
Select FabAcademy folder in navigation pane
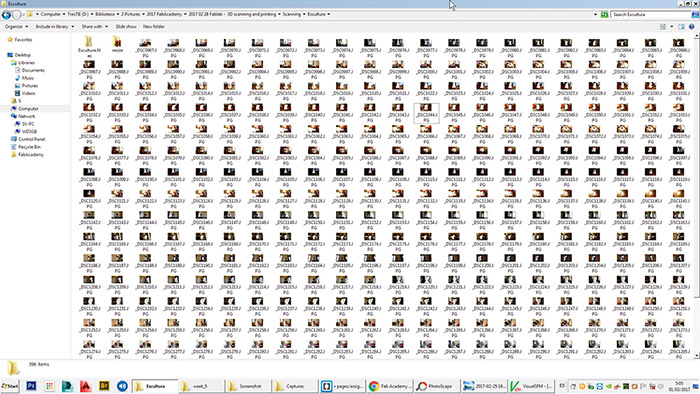click(31, 154)
